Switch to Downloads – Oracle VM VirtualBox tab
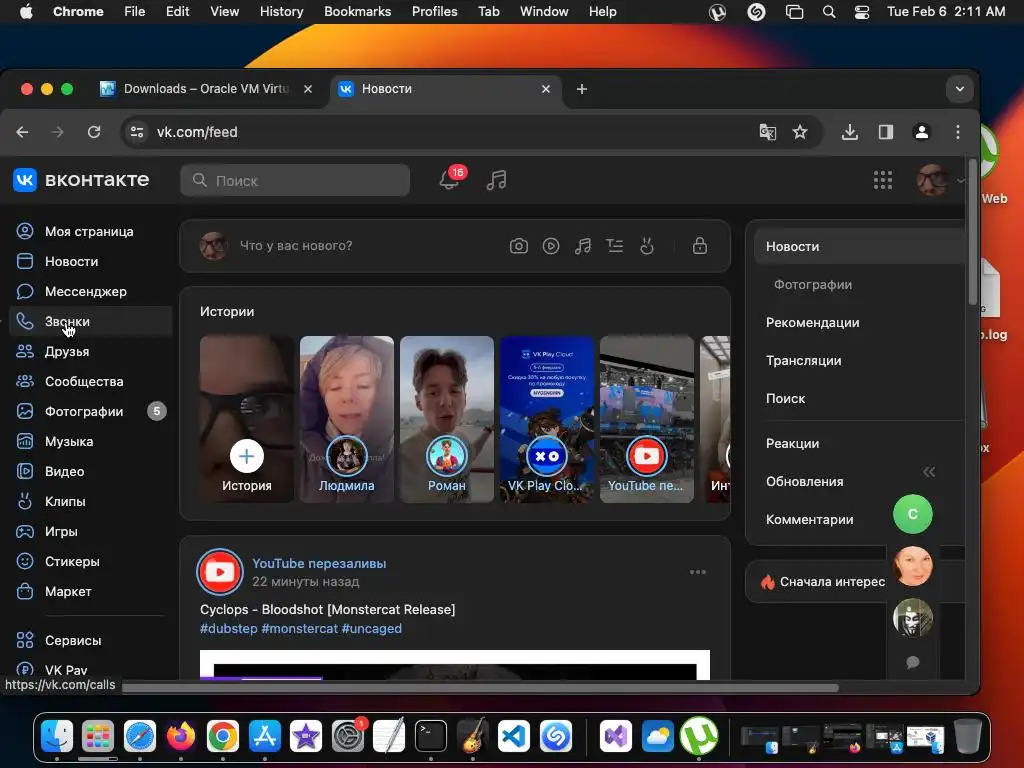1024x768 pixels. click(206, 89)
